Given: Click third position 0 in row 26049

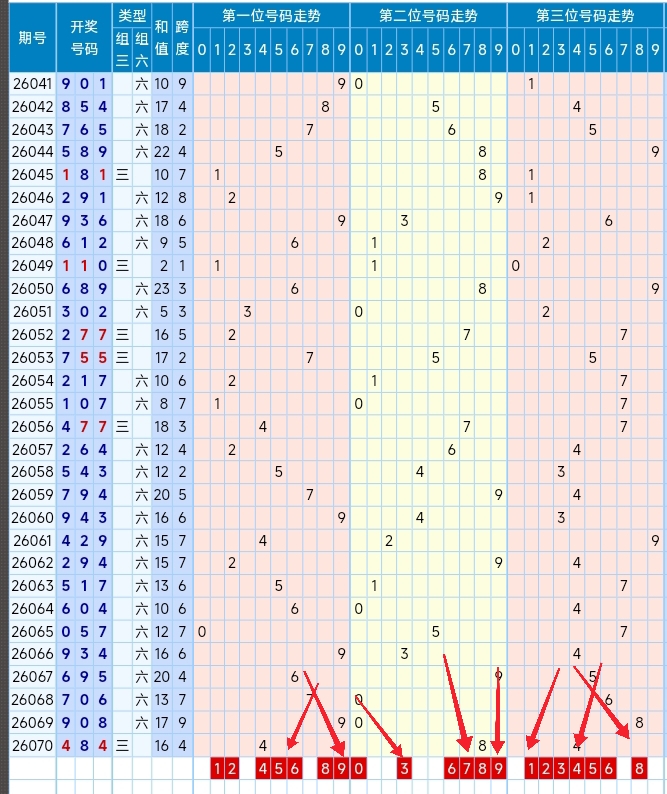Looking at the screenshot, I should coord(516,265).
